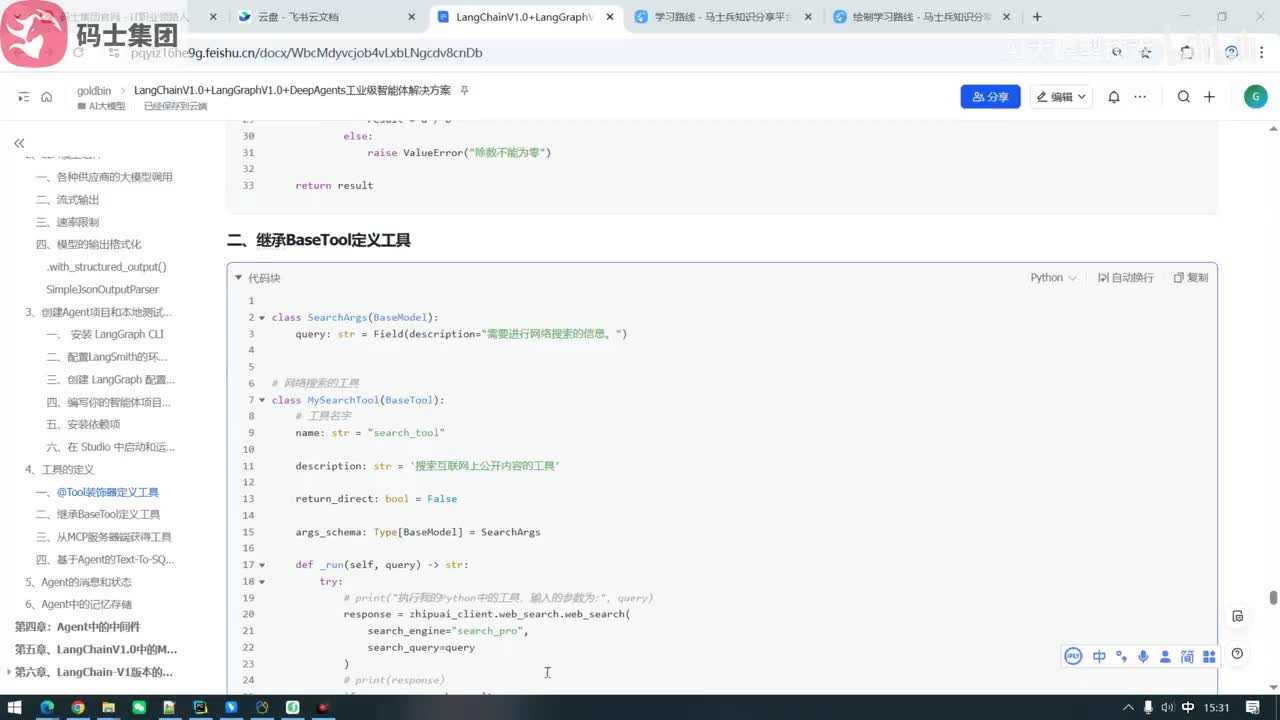Open the Windows Start menu
This screenshot has height=720, width=1280.
(17, 708)
